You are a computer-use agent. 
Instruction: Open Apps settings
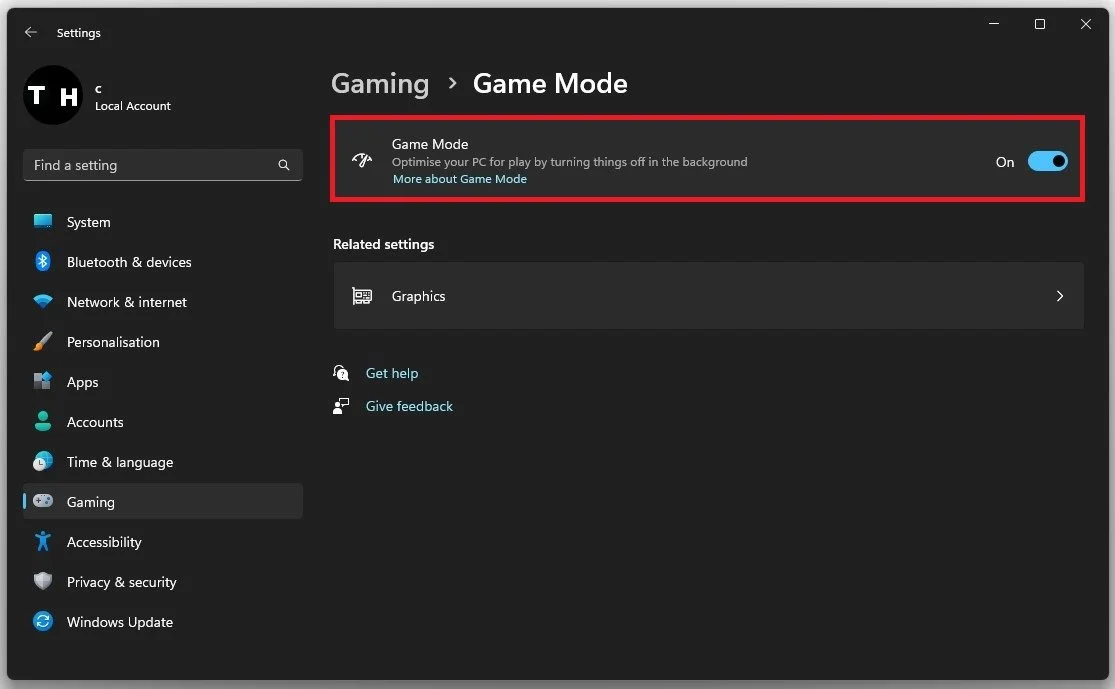click(x=82, y=381)
